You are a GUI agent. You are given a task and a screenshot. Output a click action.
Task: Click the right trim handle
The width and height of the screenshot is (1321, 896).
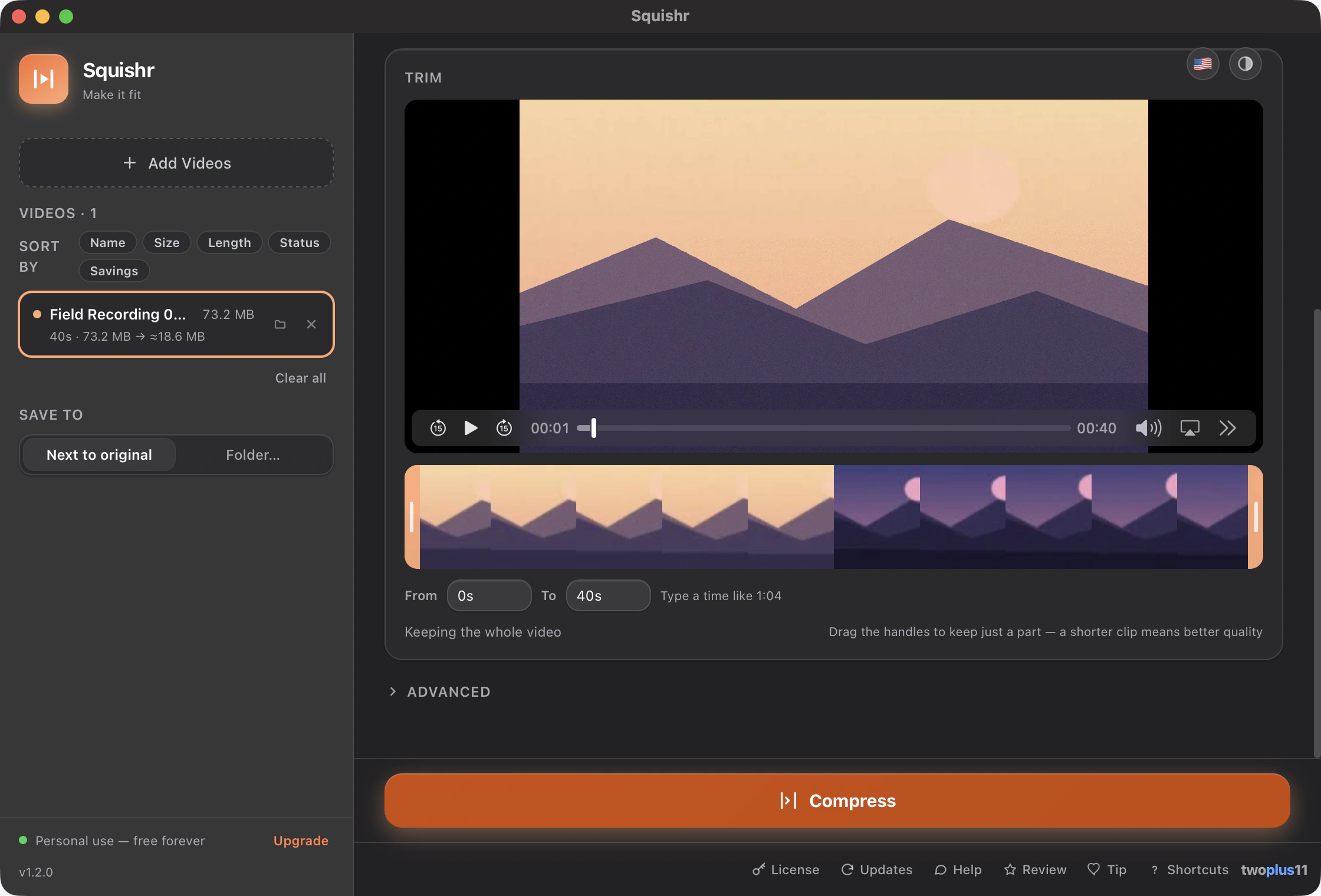(1256, 517)
